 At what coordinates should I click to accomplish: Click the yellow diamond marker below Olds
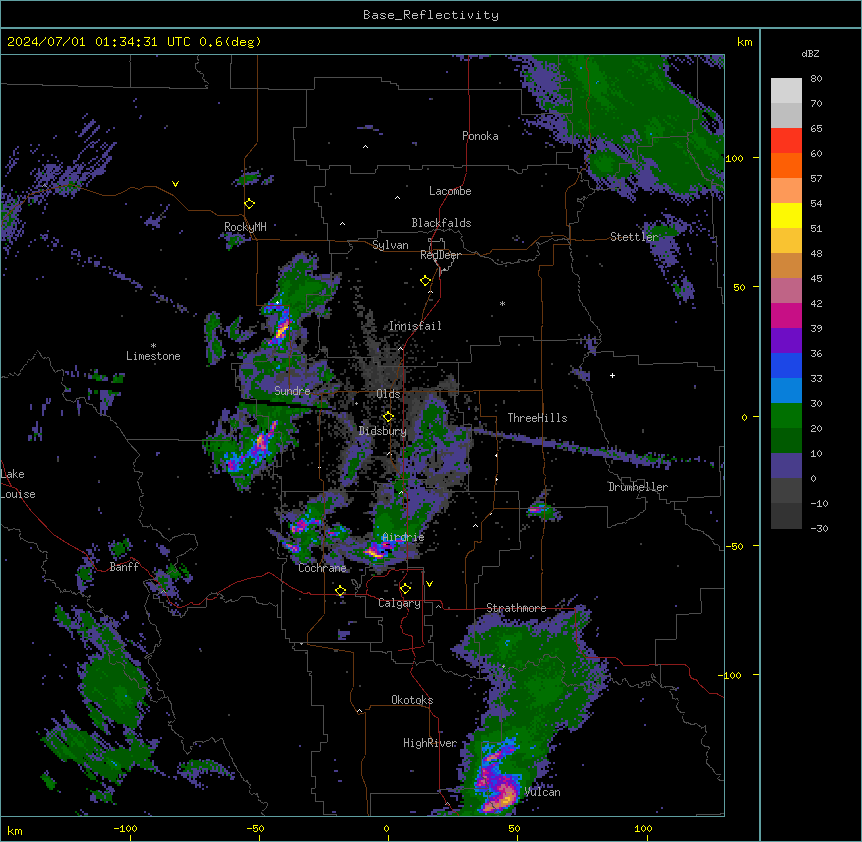(x=388, y=416)
